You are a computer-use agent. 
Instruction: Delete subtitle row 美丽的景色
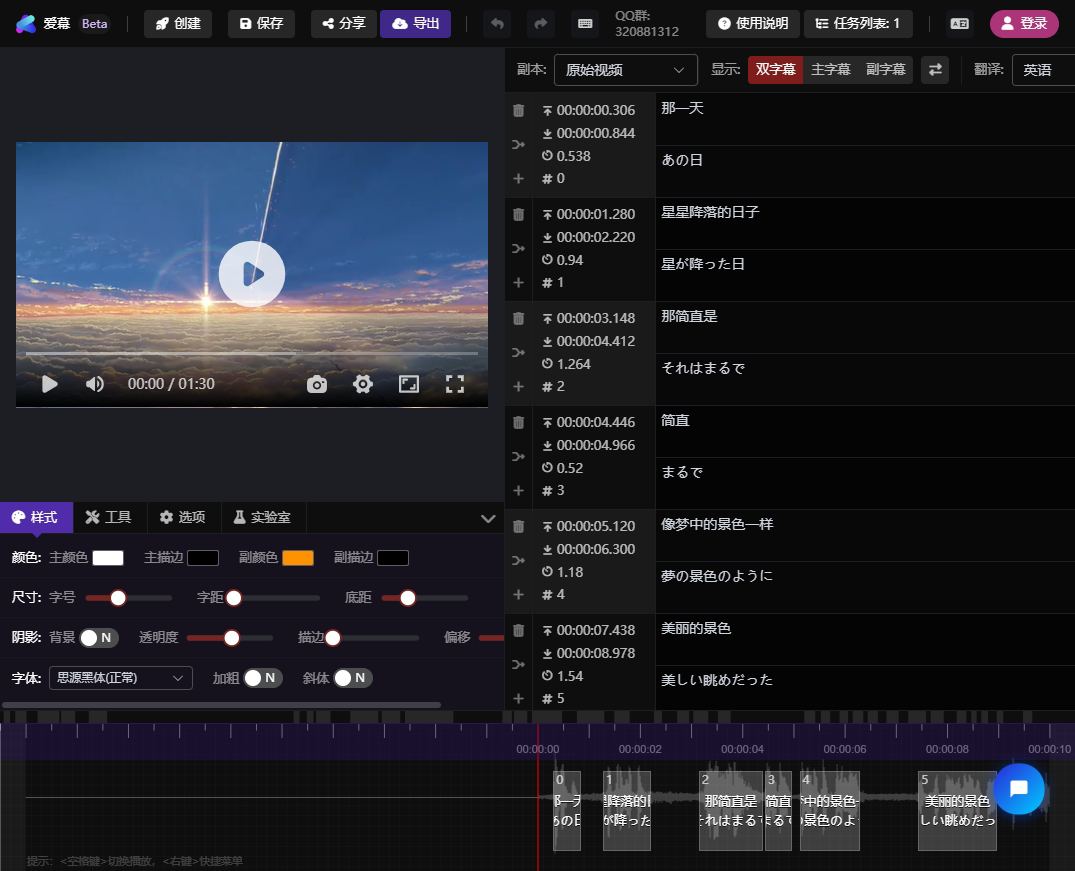coord(518,630)
